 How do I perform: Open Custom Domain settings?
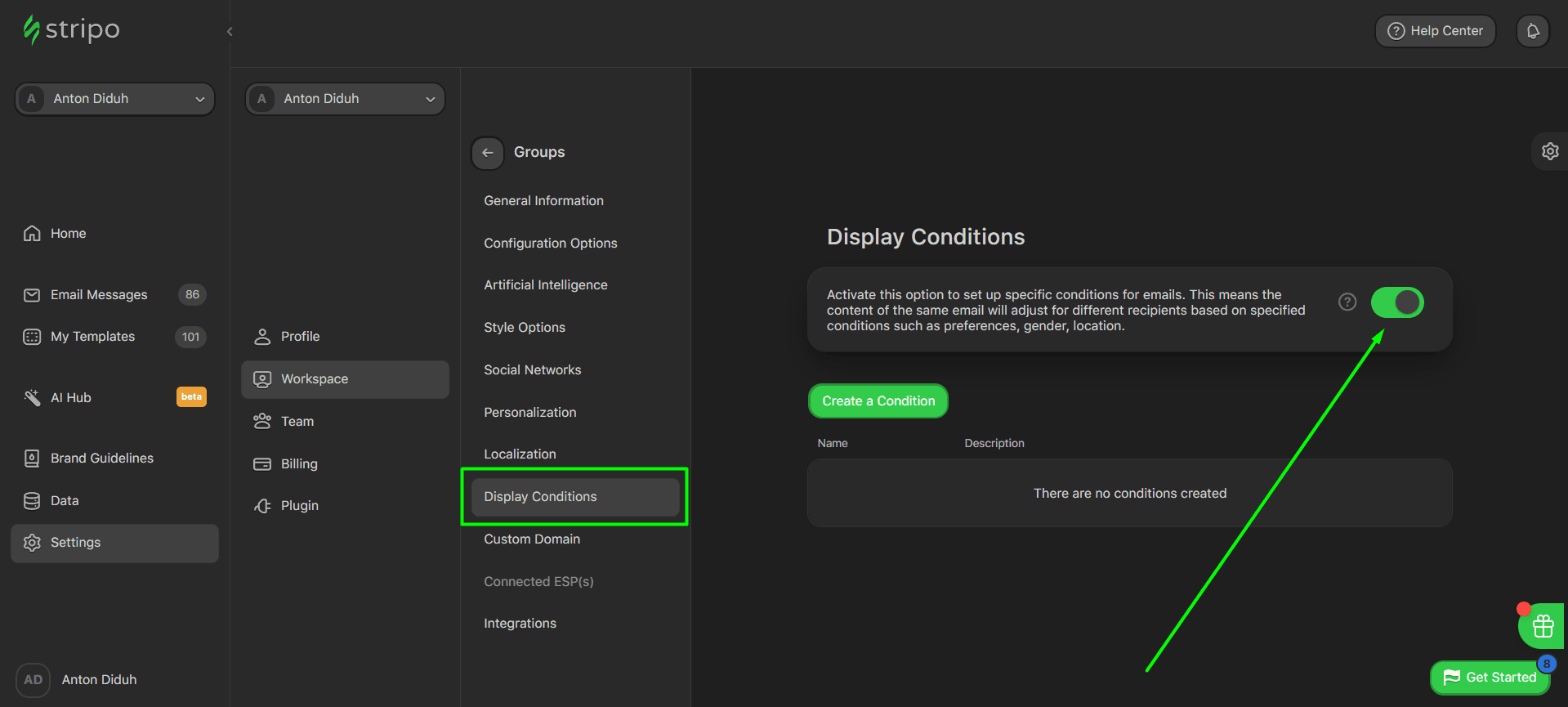tap(532, 539)
